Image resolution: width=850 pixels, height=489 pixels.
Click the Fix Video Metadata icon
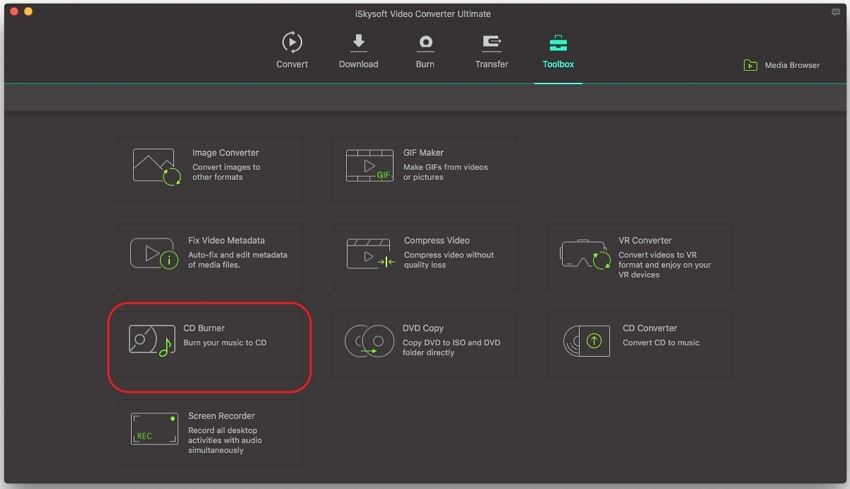(x=153, y=254)
